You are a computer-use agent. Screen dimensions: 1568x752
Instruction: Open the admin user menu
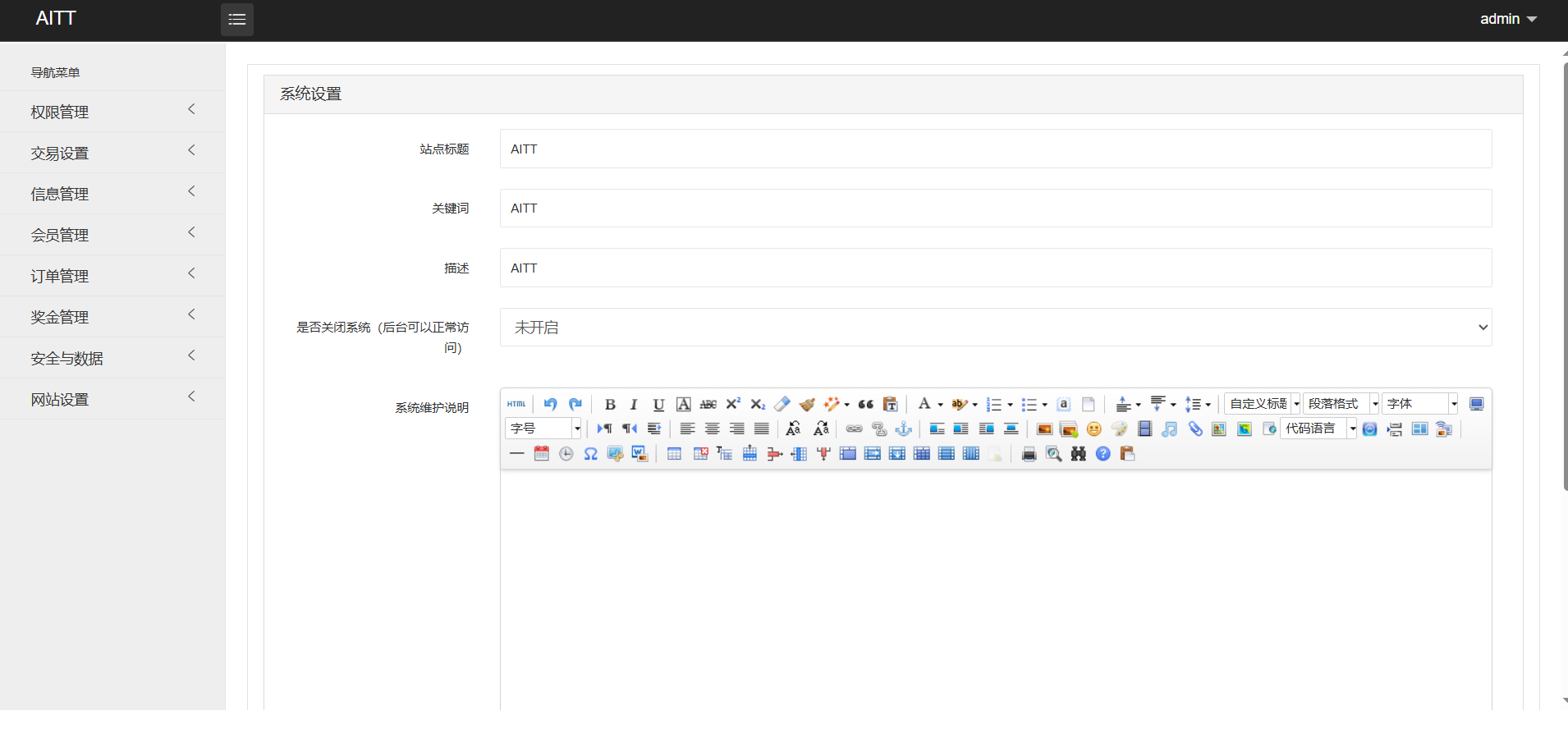(1507, 19)
